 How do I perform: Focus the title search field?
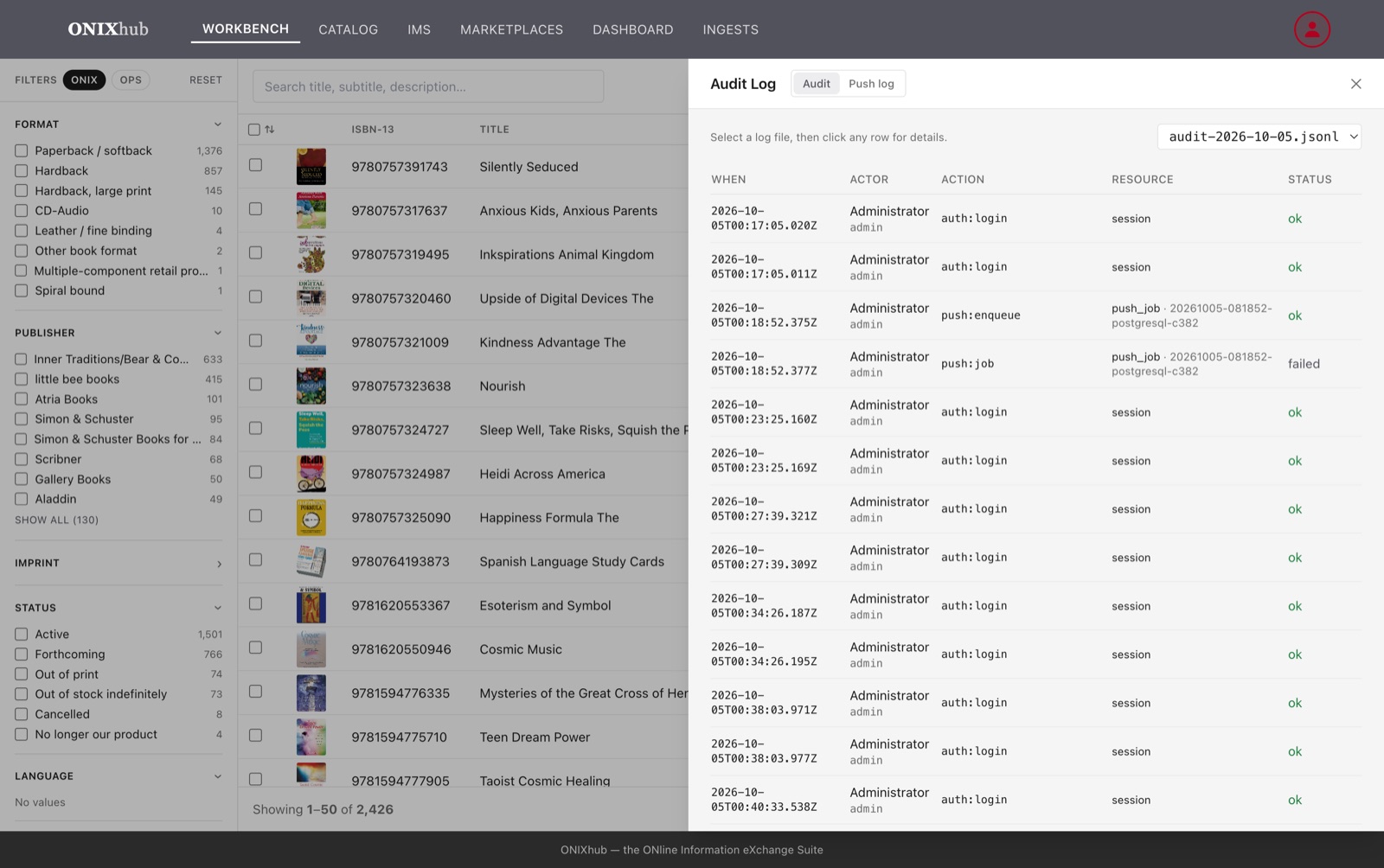428,86
